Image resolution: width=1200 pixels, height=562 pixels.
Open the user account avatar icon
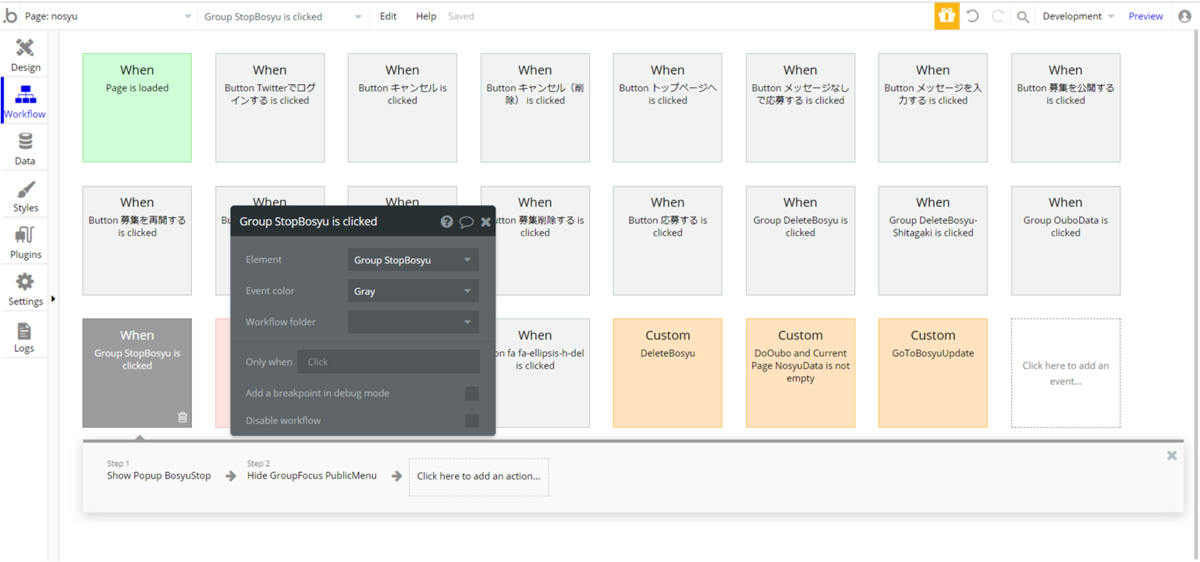tap(1185, 16)
